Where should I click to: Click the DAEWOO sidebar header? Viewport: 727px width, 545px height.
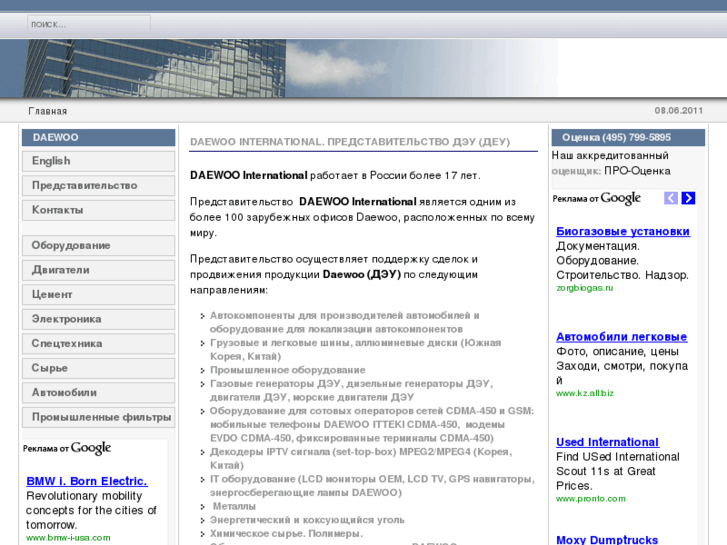coord(98,138)
